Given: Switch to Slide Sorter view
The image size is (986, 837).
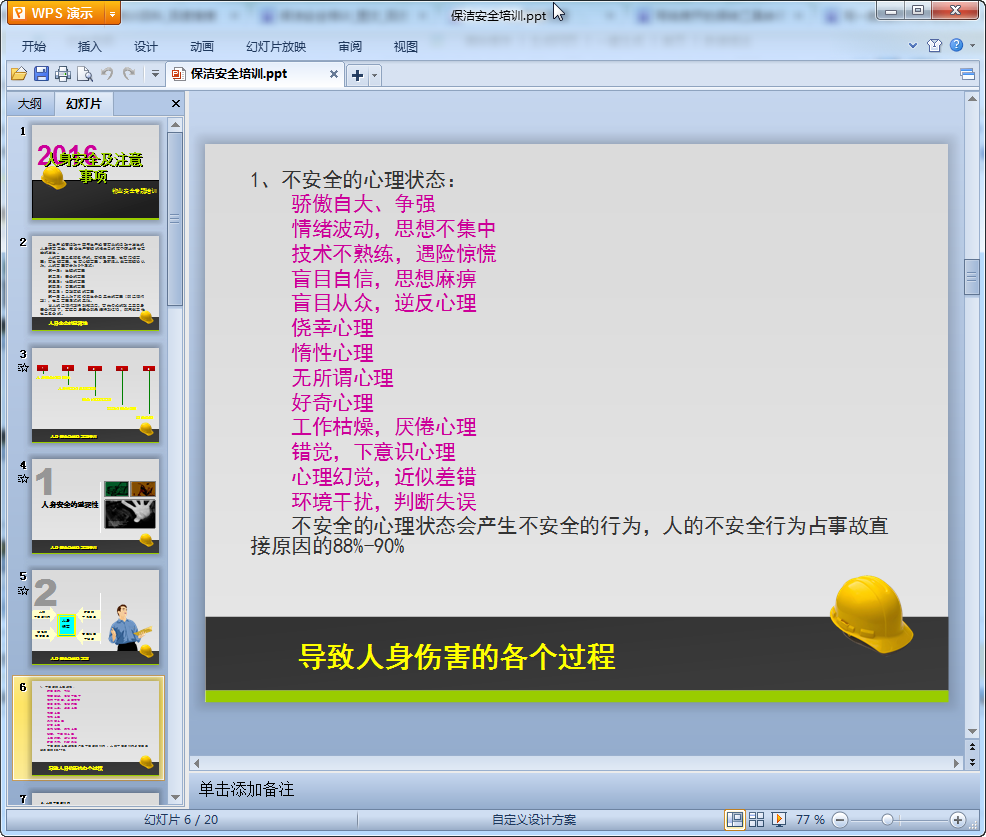Looking at the screenshot, I should pos(757,819).
